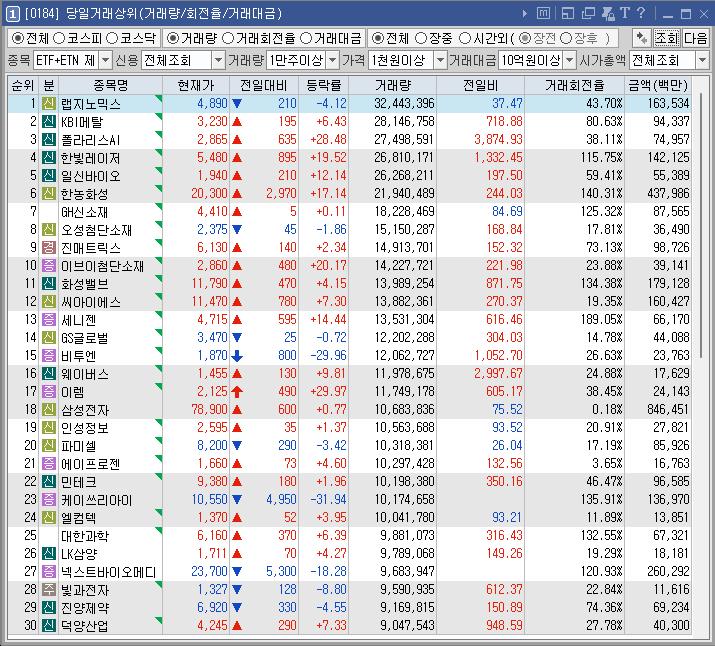The width and height of the screenshot is (715, 646).
Task: Click stock name 에이프로젠
Action: coord(91,464)
